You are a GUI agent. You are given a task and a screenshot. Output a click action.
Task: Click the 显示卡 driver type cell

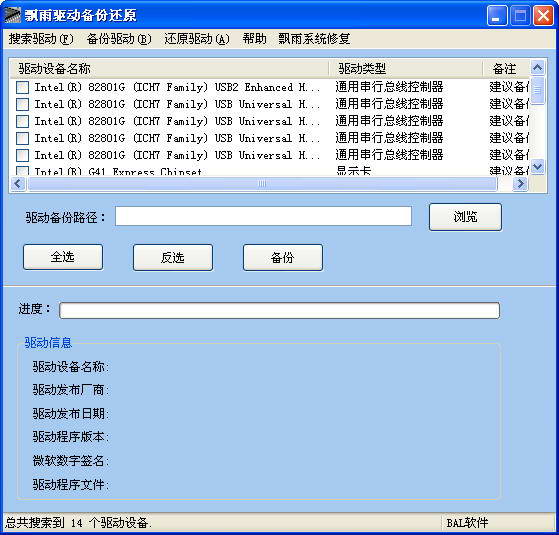pyautogui.click(x=353, y=171)
